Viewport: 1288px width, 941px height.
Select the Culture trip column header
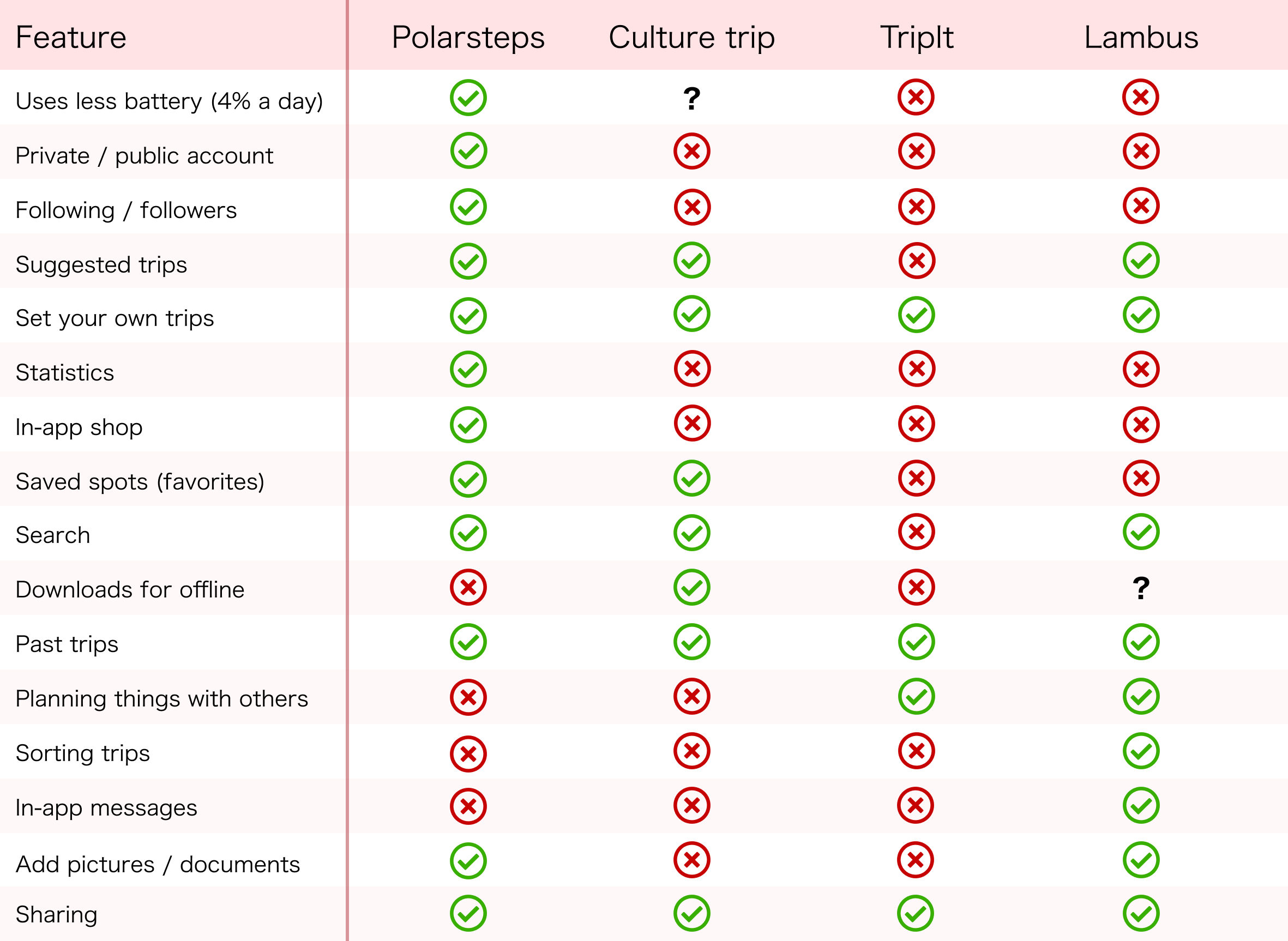[691, 37]
